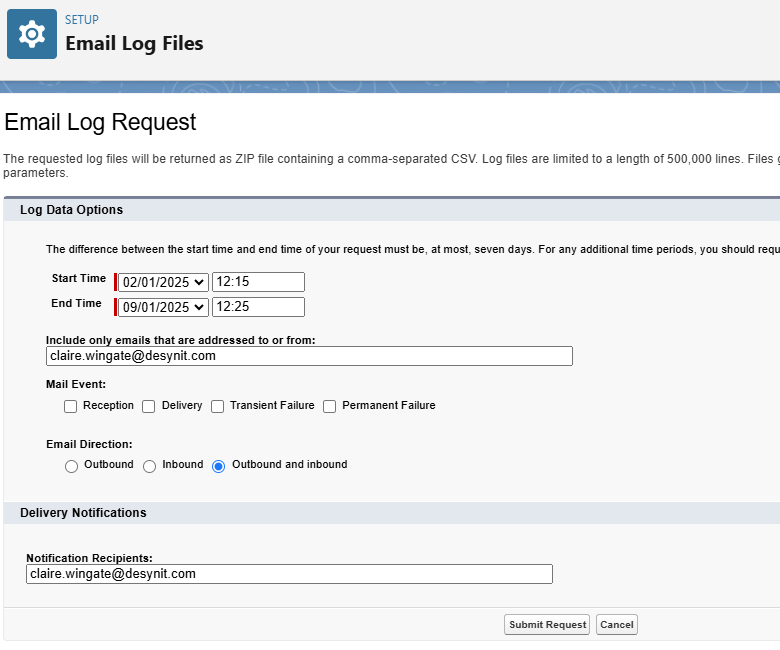The width and height of the screenshot is (780, 650).
Task: Click the End Time hour field 12:25
Action: [x=258, y=307]
